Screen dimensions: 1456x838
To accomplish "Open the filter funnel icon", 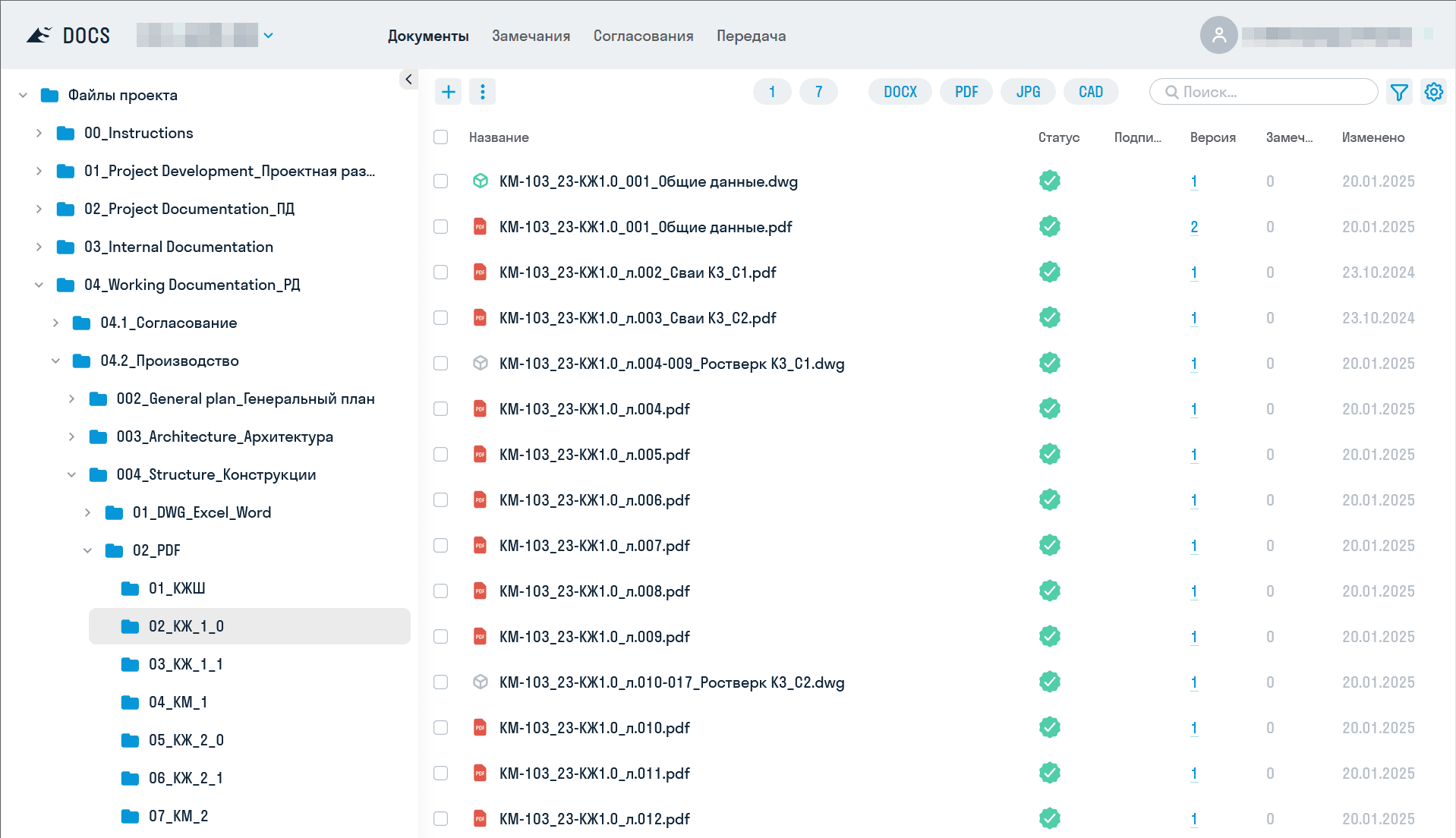I will tap(1398, 92).
